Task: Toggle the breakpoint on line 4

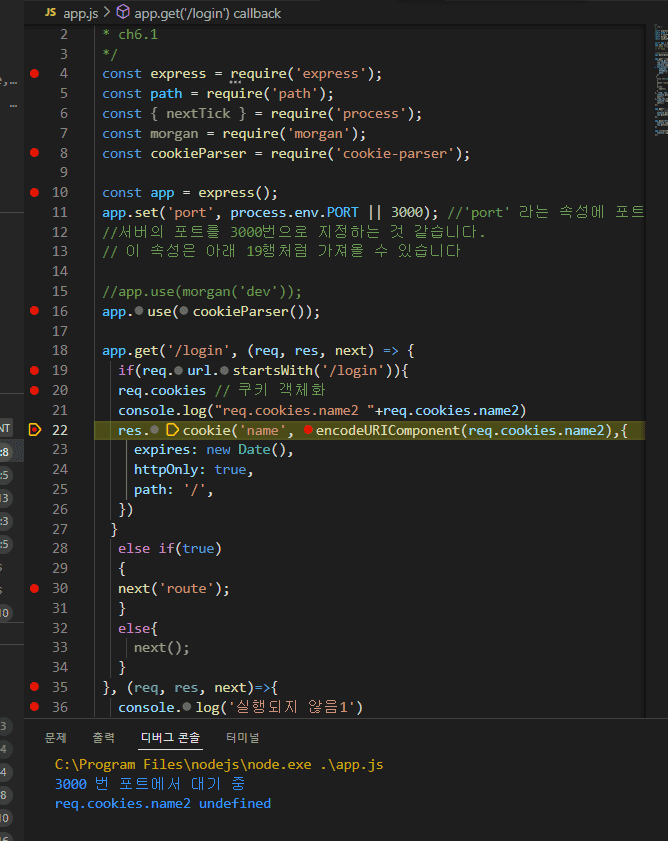Action: (x=35, y=73)
